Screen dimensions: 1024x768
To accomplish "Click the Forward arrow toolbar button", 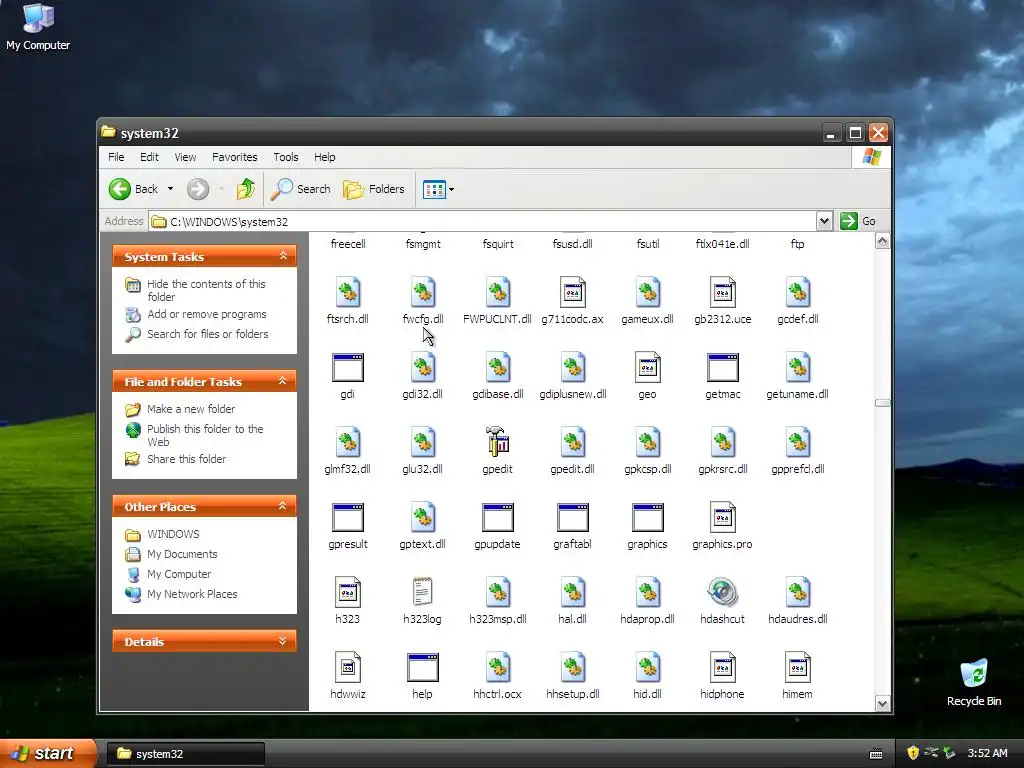I will tap(198, 189).
